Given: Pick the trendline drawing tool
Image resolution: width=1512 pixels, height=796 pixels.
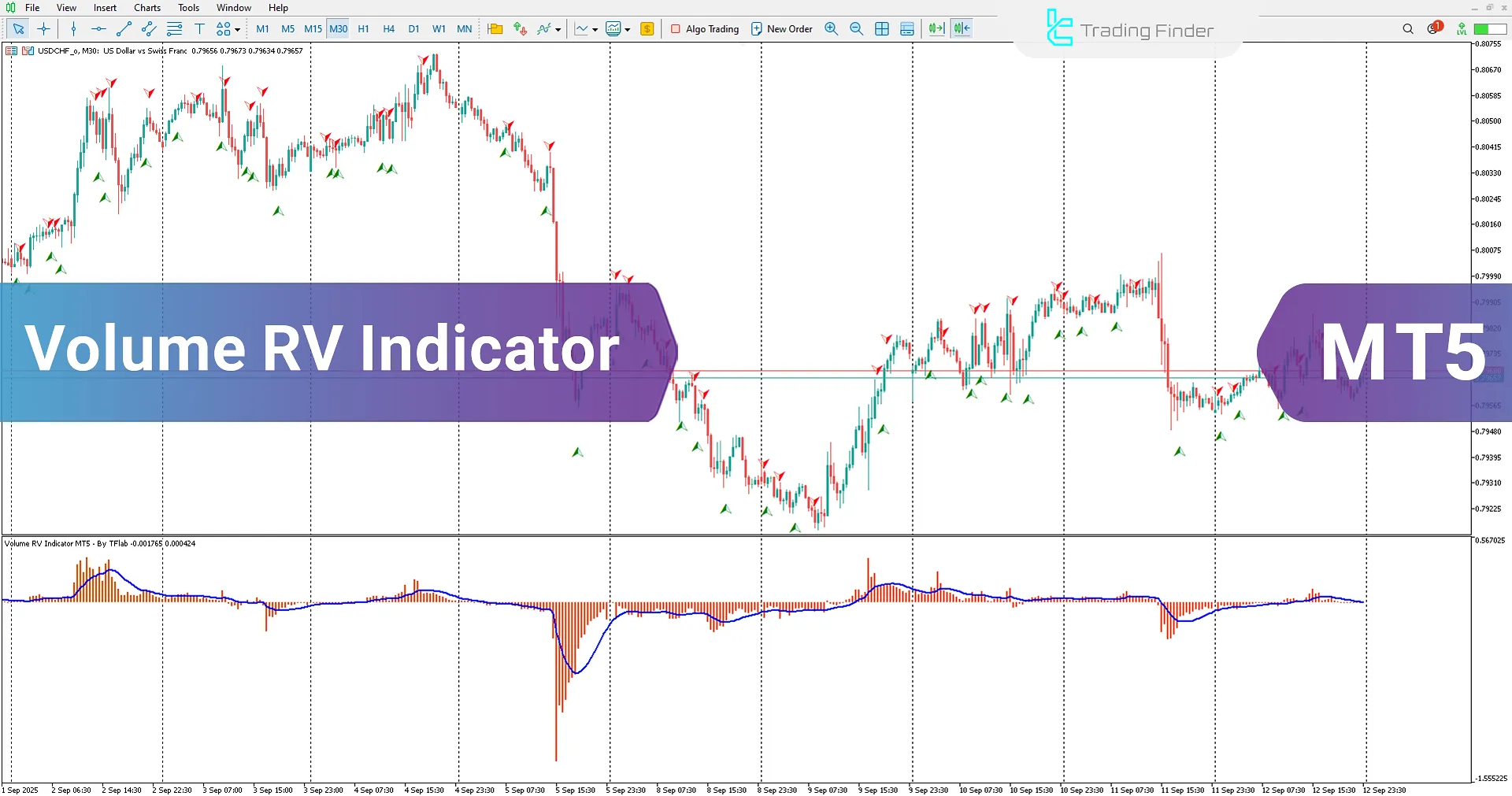Looking at the screenshot, I should click(x=124, y=29).
